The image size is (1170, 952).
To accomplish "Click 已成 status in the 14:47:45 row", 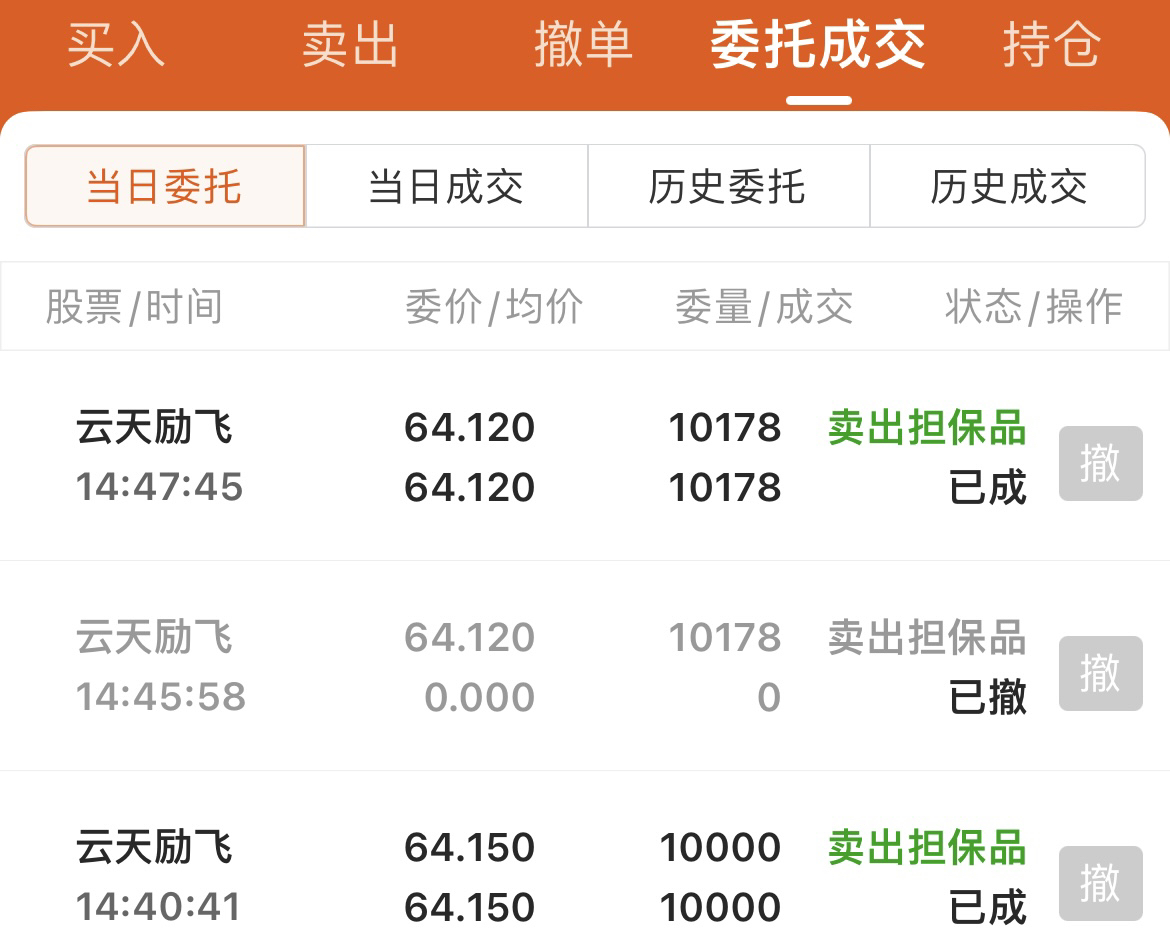I will [x=988, y=487].
